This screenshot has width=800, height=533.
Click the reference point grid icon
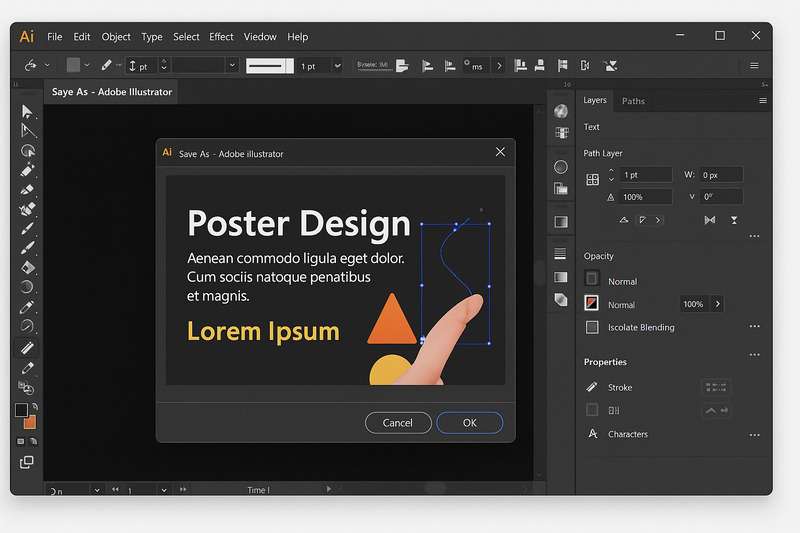(x=592, y=179)
